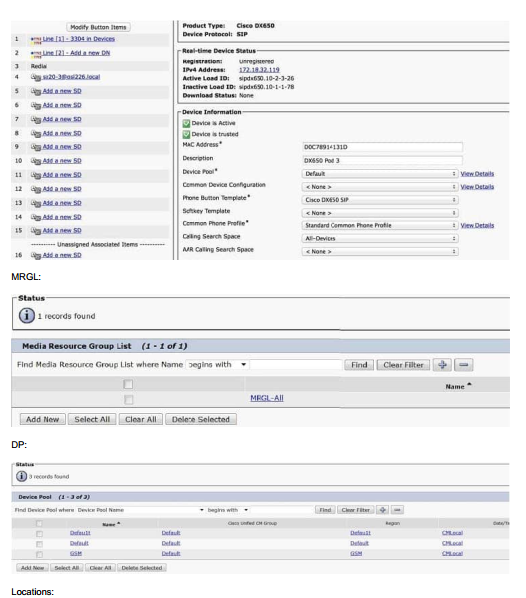Click into the MAC Address field
The height and width of the screenshot is (598, 526).
tap(383, 147)
